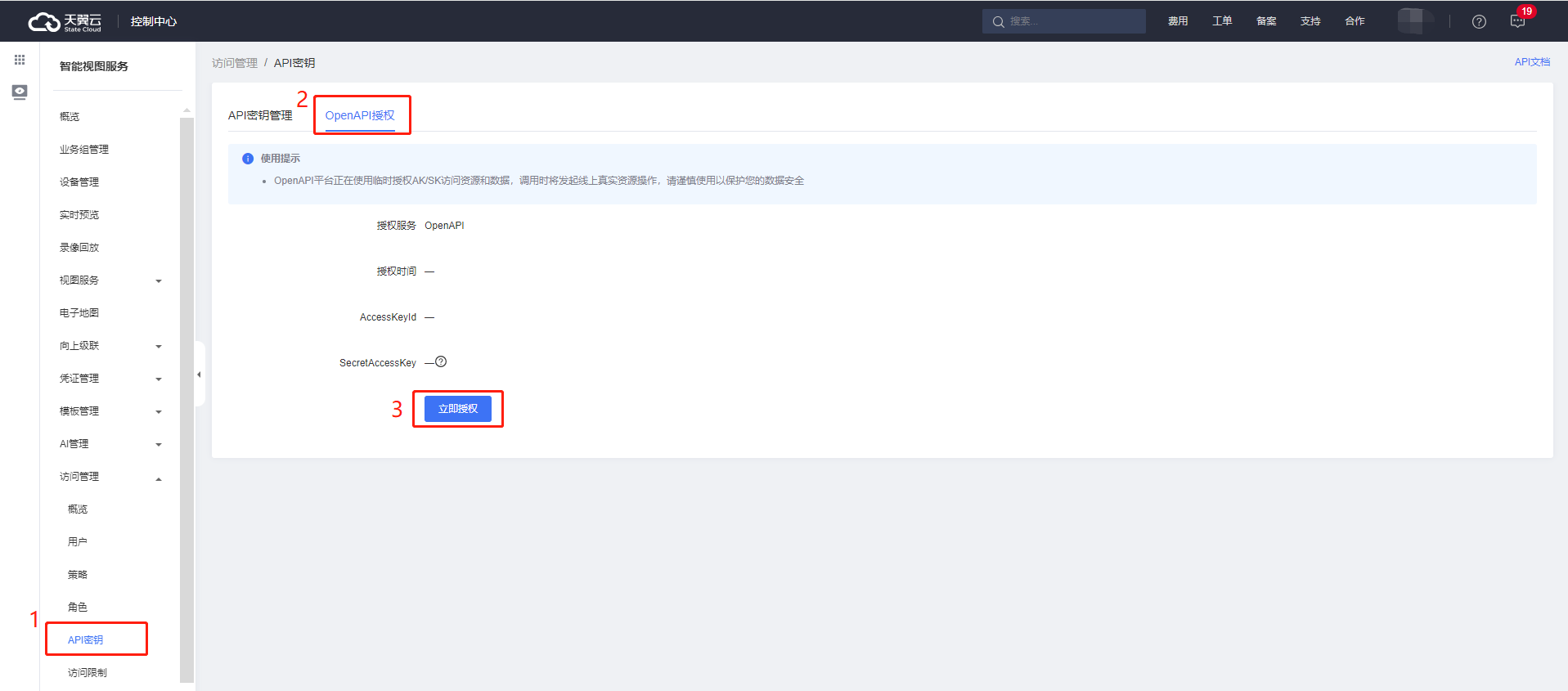Open 费用 in the top menu

1178,21
